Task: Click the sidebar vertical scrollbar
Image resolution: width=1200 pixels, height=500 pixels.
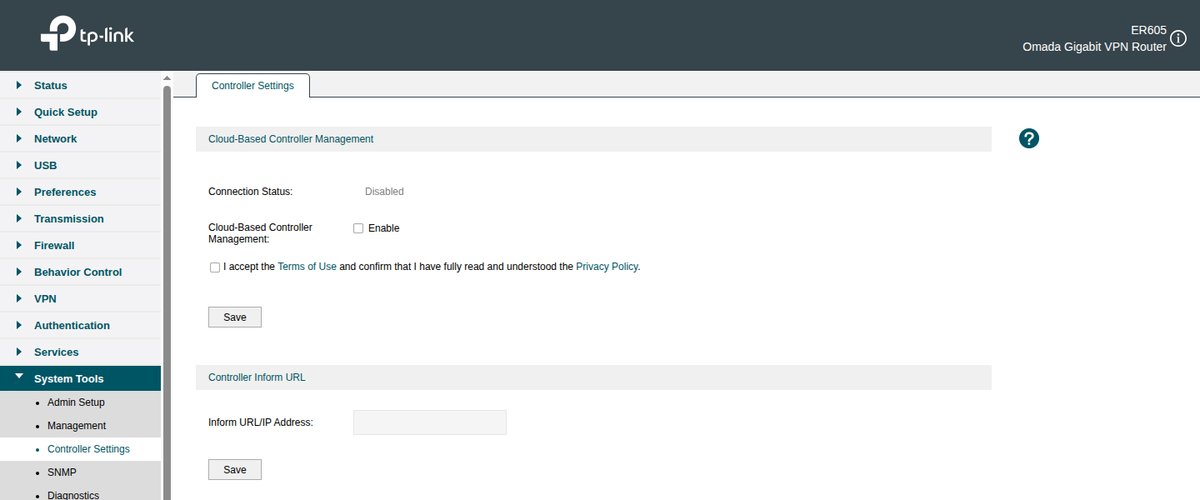Action: tap(167, 292)
